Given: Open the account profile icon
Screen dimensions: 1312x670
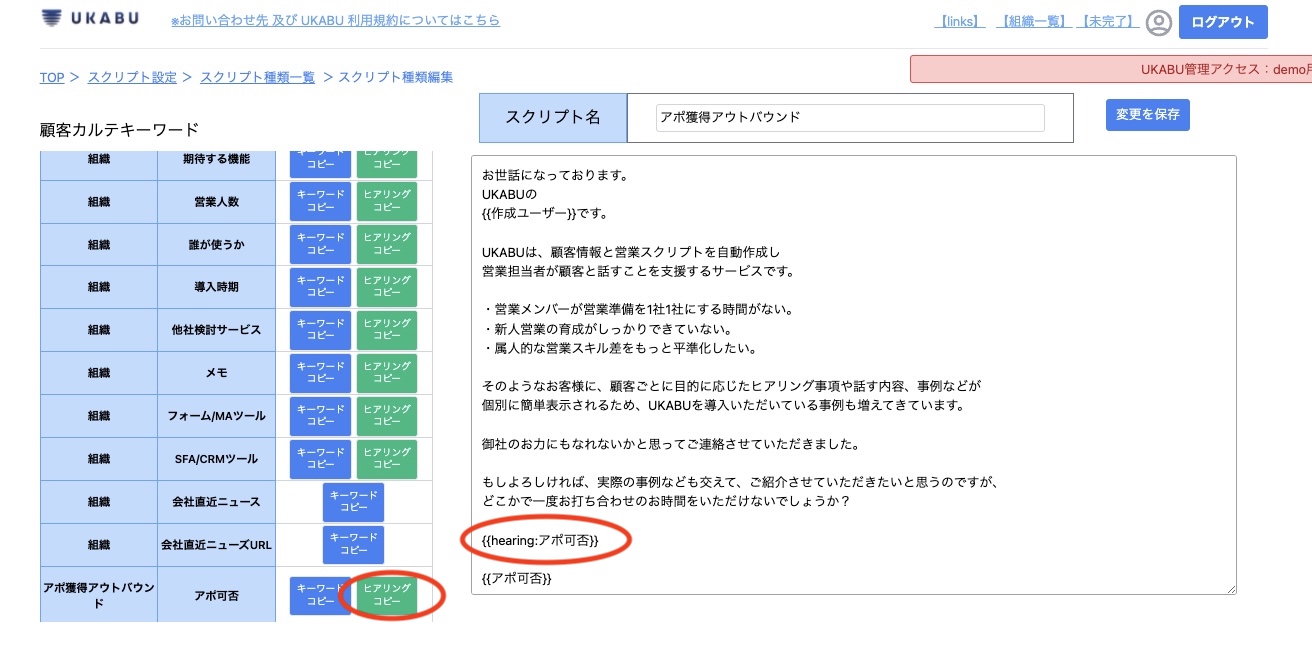Looking at the screenshot, I should pyautogui.click(x=1159, y=22).
